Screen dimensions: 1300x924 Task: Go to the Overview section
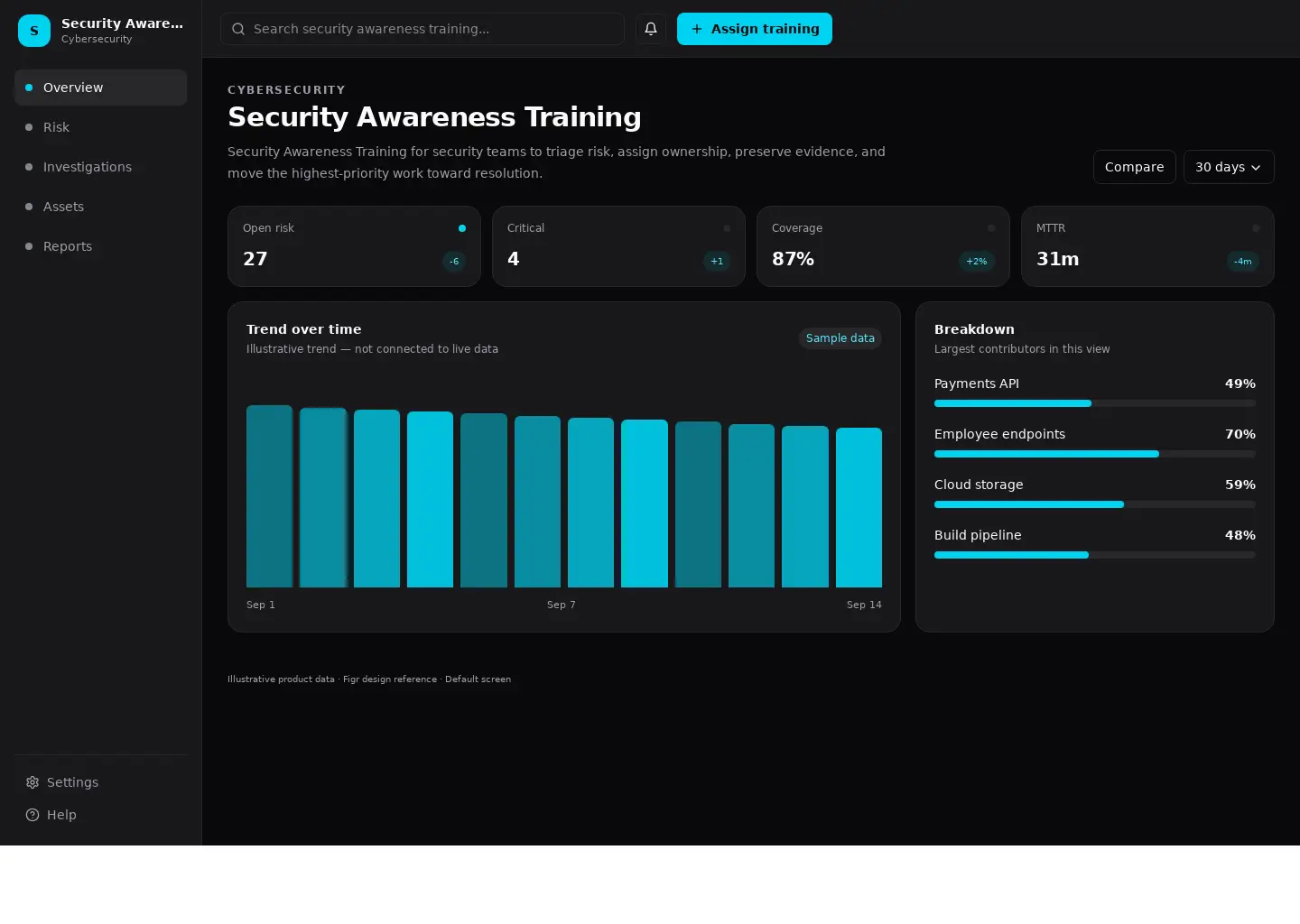coord(101,88)
